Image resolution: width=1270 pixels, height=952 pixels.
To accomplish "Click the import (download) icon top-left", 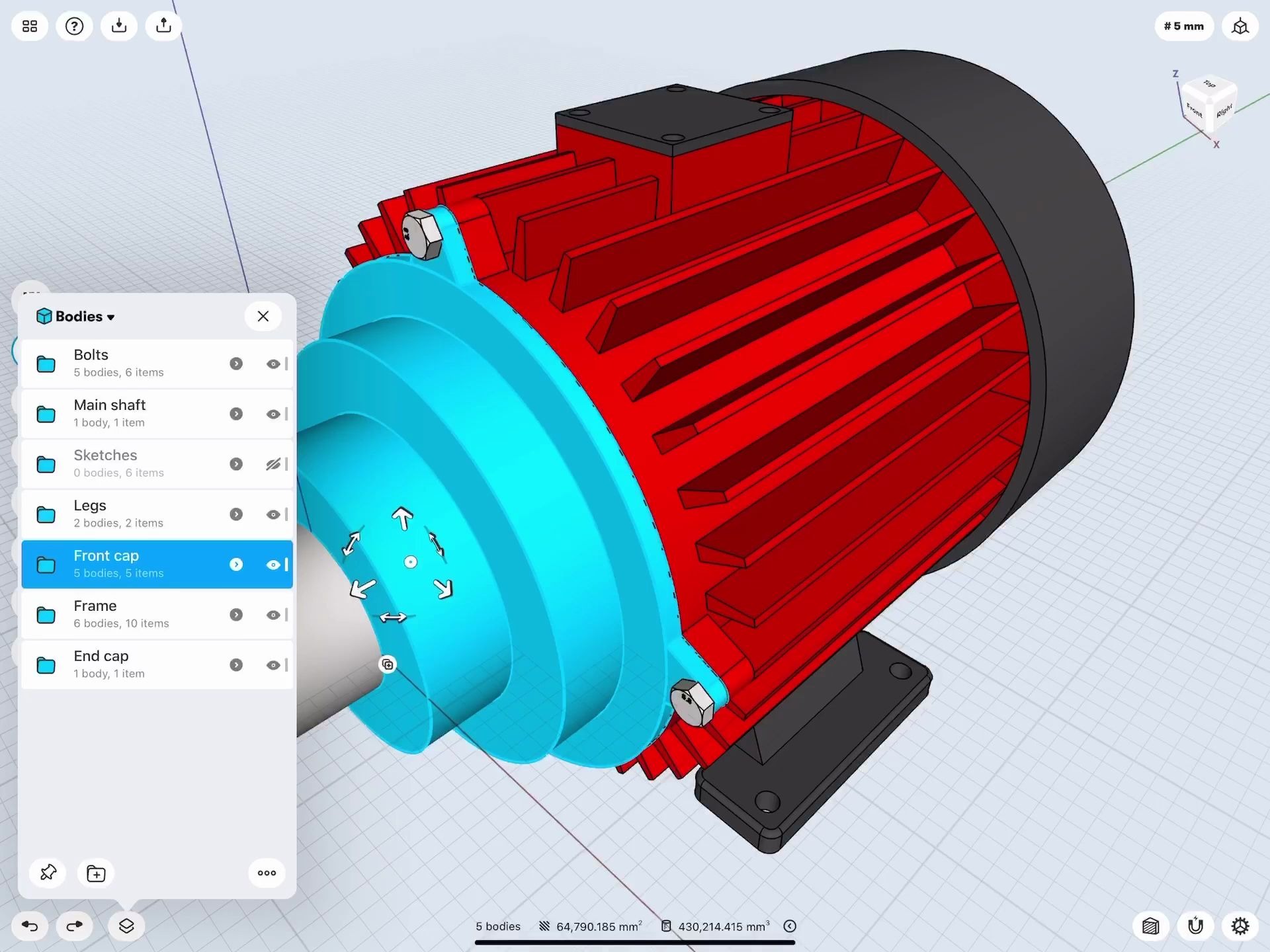I will 119,26.
